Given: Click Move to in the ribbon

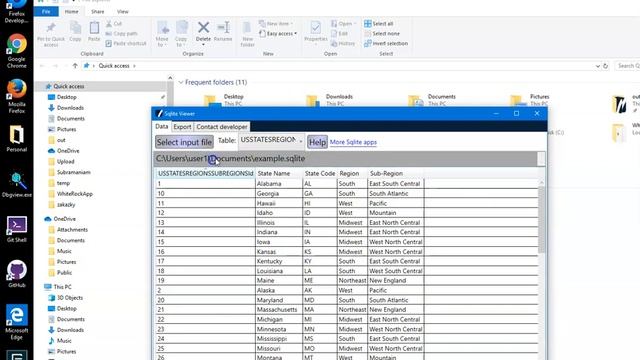Looking at the screenshot, I should (x=162, y=34).
